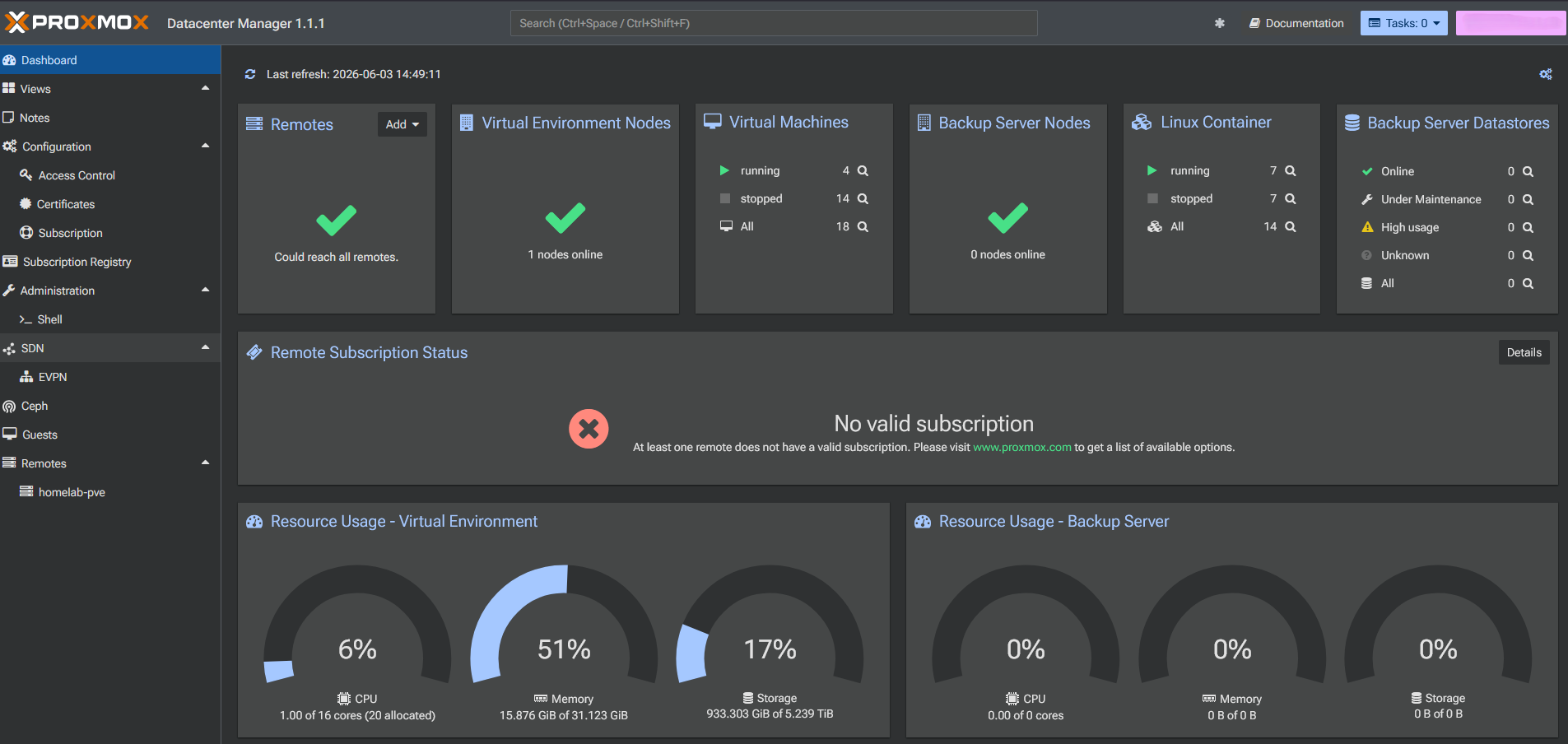Open the Dashboard page

pos(110,60)
